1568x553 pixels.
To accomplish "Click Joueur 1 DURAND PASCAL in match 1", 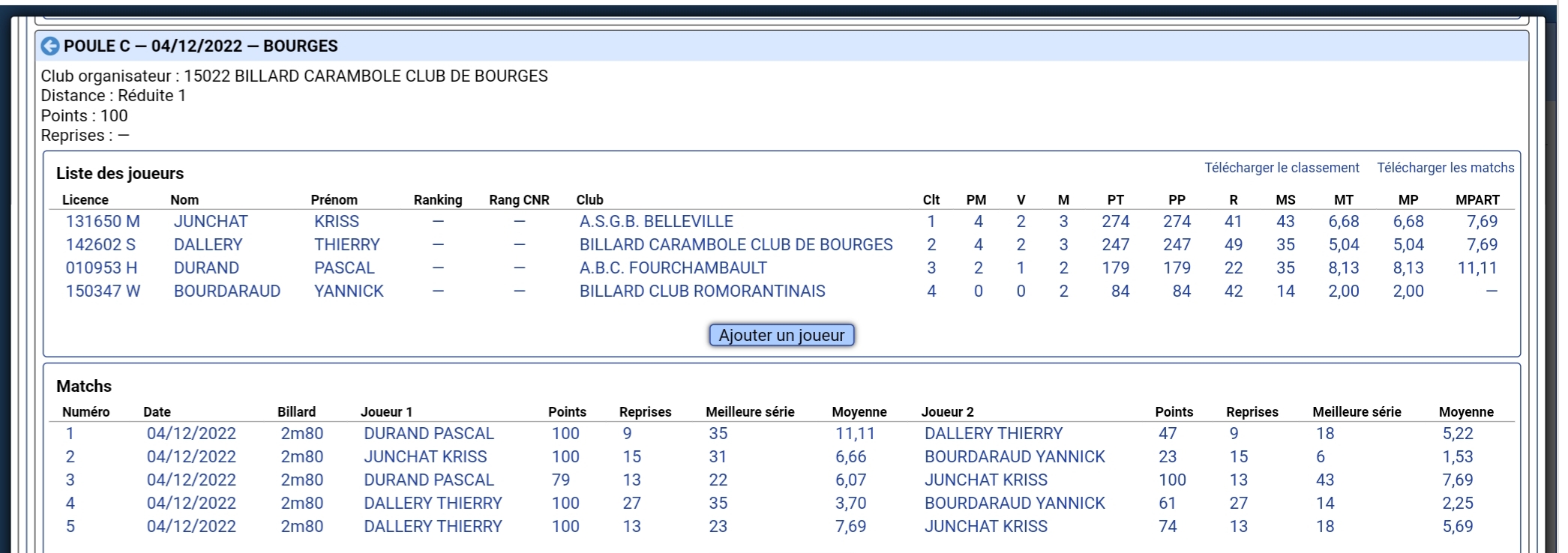I will pos(429,434).
